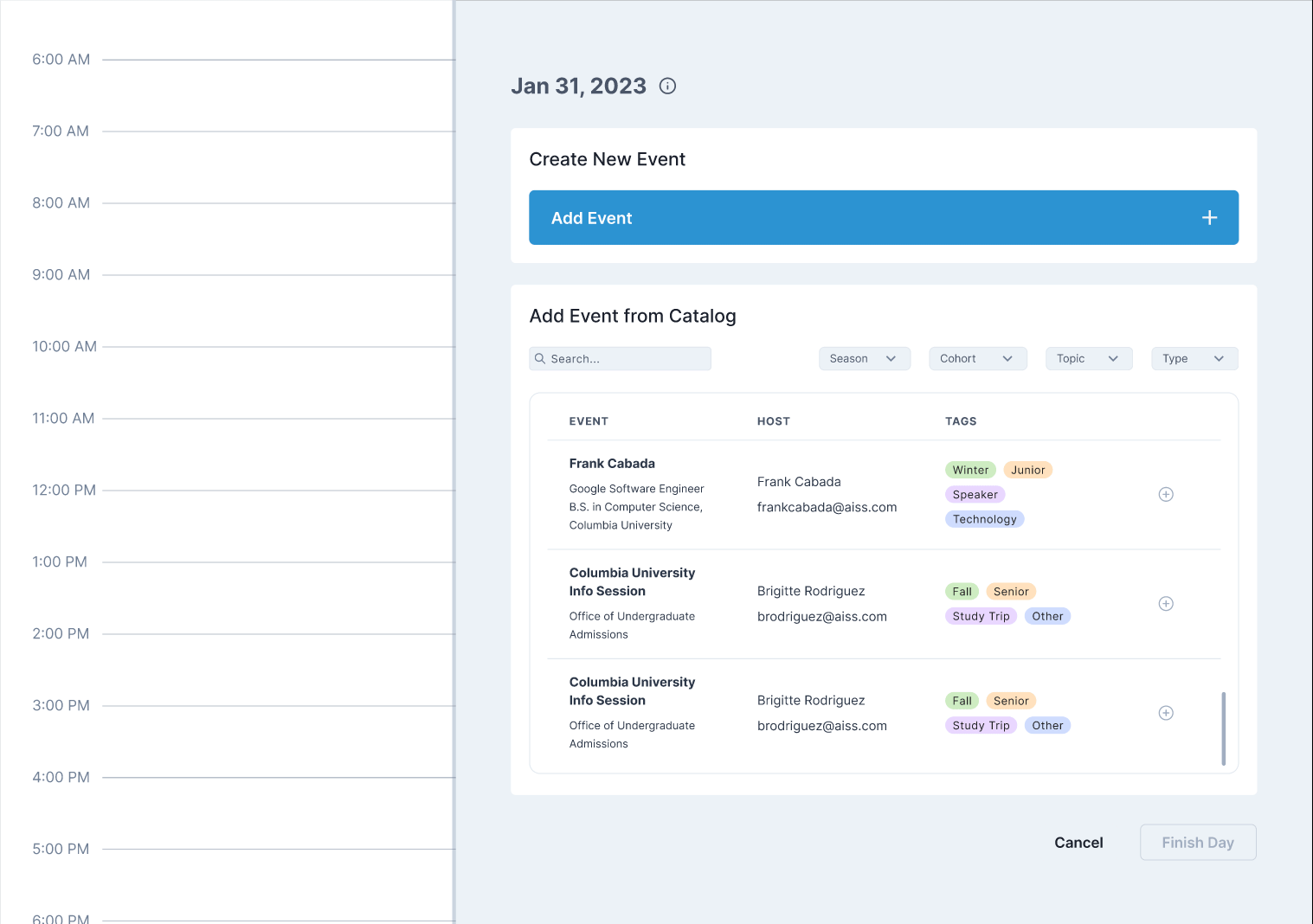Click plus icon for first Columbia Info Session
Image resolution: width=1313 pixels, height=924 pixels.
coord(1166,603)
